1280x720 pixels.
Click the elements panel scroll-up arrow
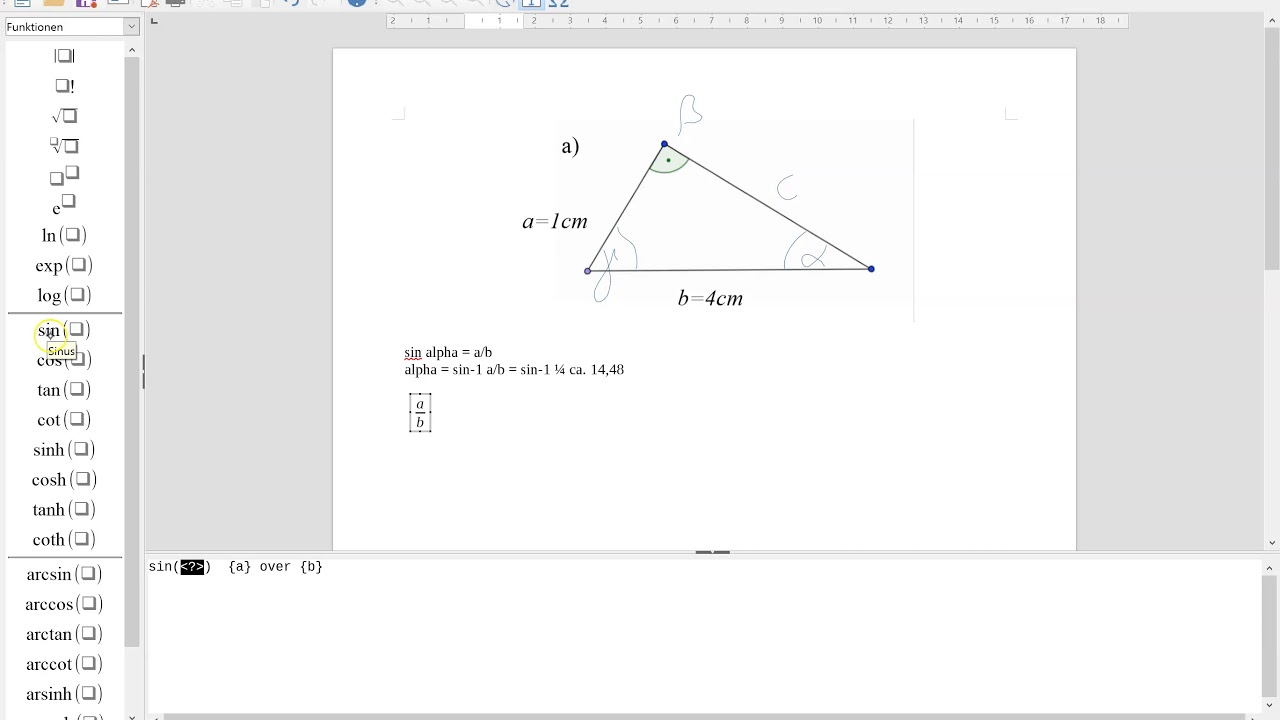pos(131,50)
